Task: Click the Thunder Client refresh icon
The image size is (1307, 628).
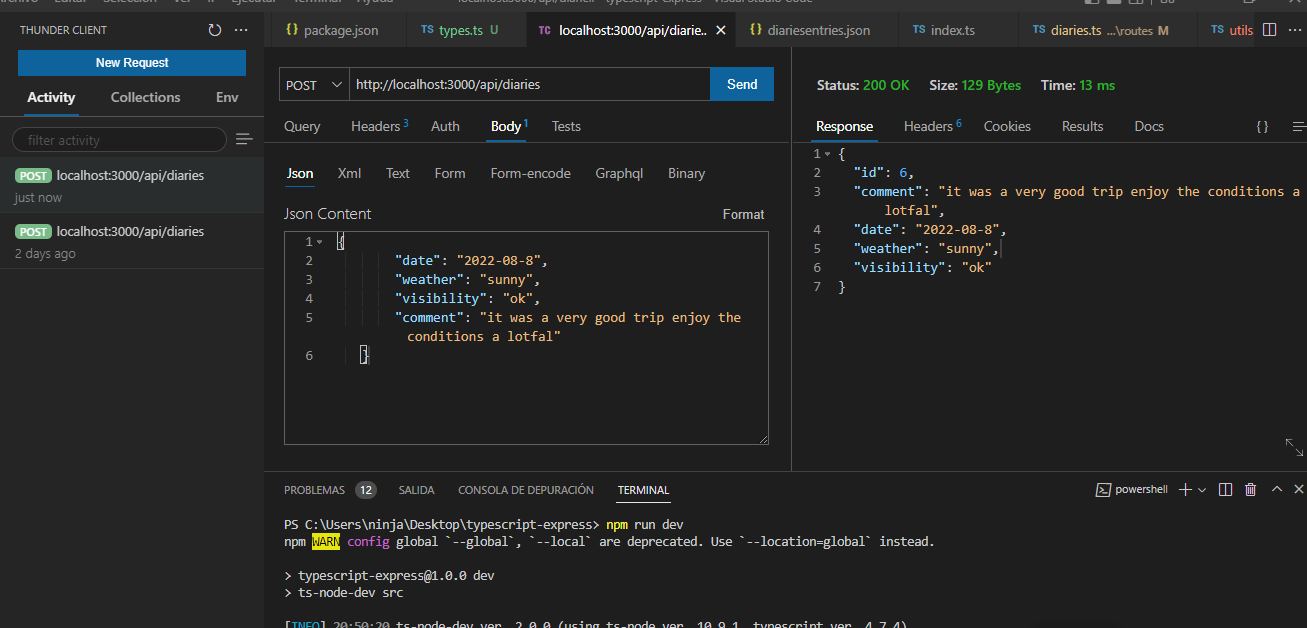Action: coord(215,31)
